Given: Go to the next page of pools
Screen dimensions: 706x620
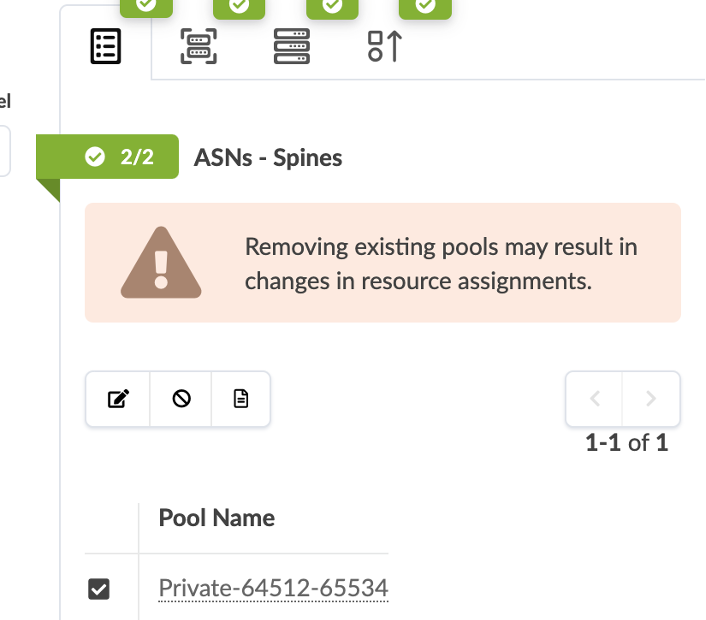Looking at the screenshot, I should (651, 399).
